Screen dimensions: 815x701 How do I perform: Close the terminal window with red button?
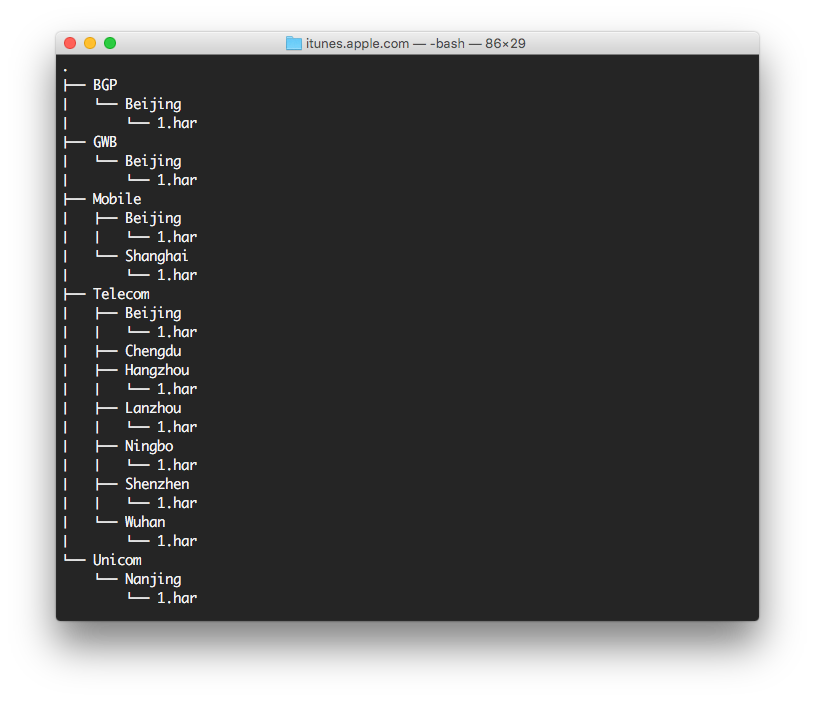[x=70, y=43]
